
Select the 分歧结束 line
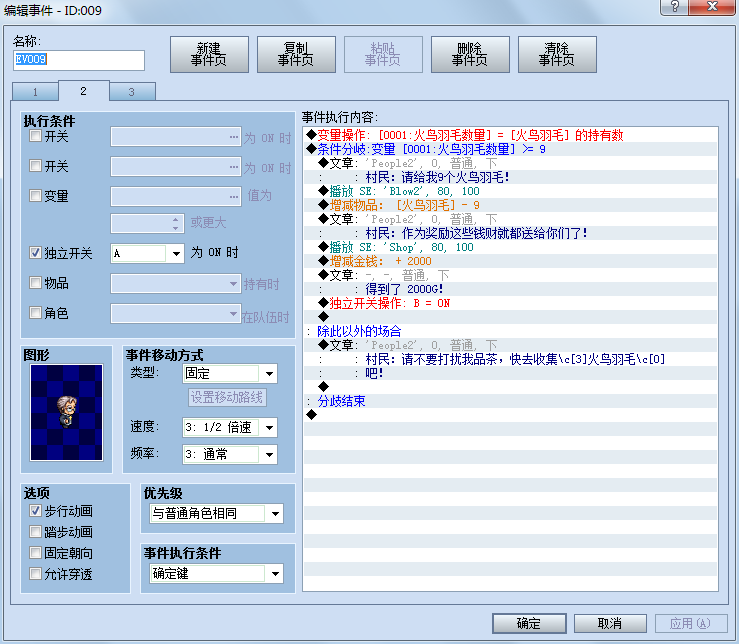pos(511,401)
